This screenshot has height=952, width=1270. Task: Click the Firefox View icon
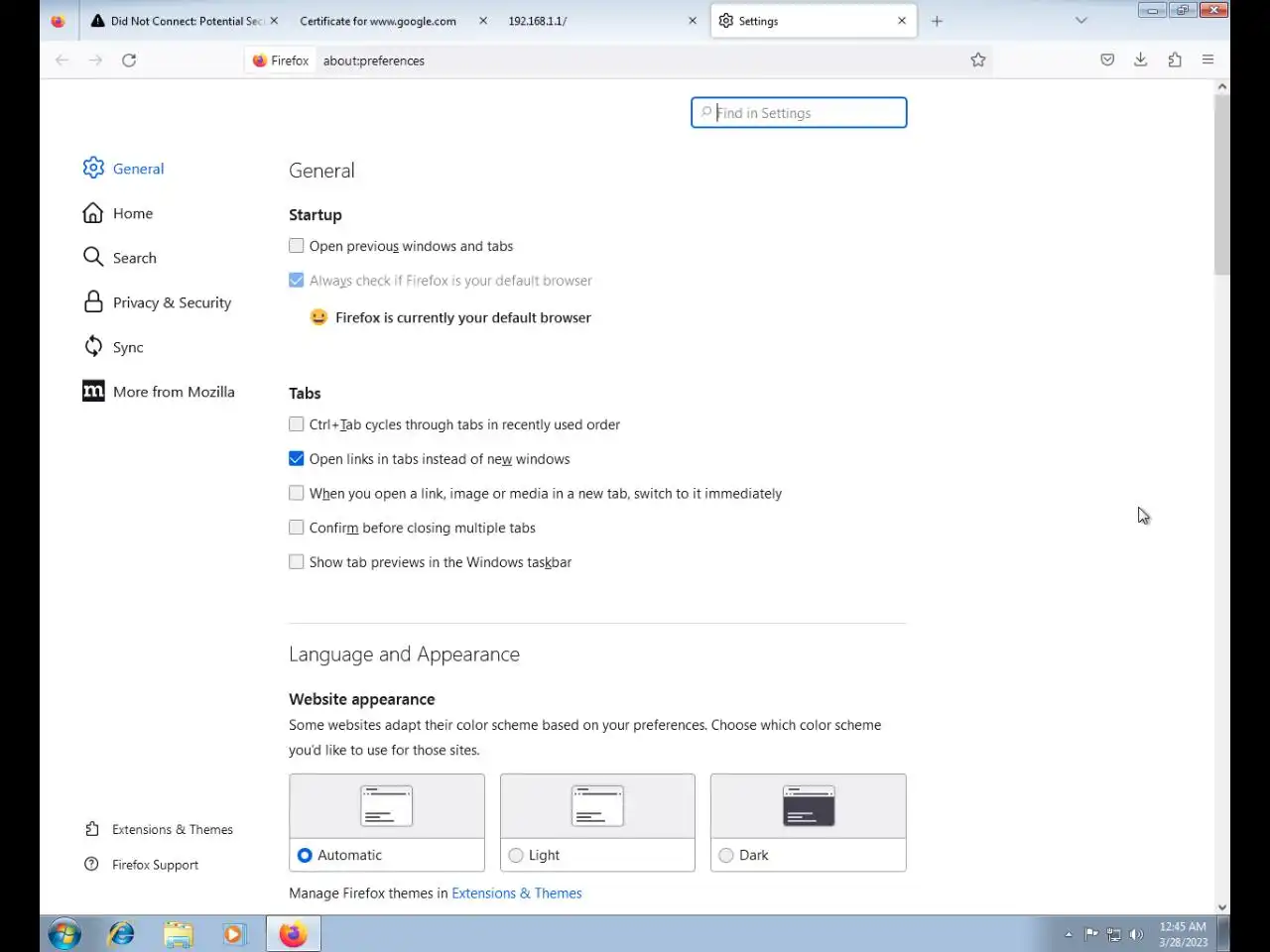(58, 21)
